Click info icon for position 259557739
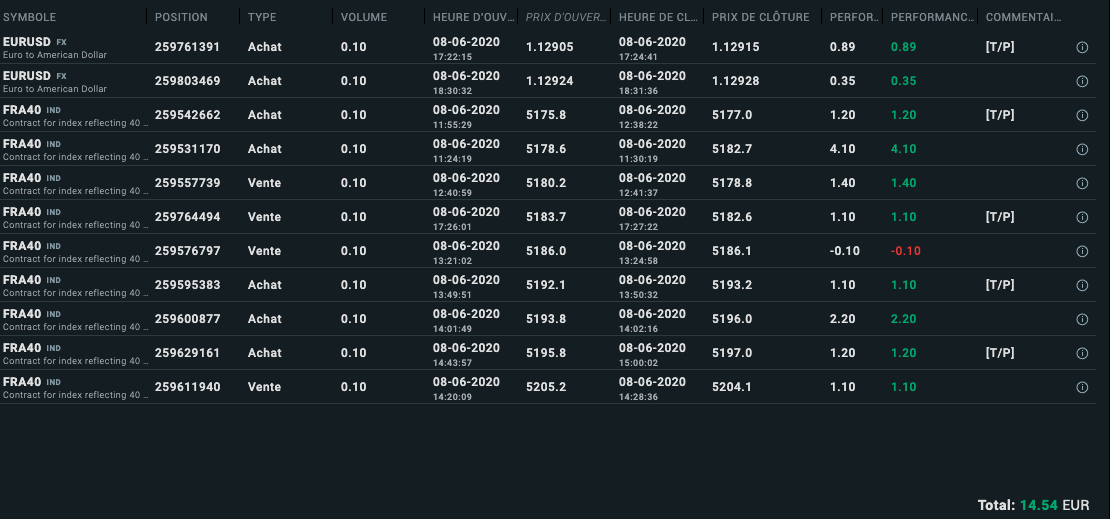The image size is (1110, 519). point(1082,184)
